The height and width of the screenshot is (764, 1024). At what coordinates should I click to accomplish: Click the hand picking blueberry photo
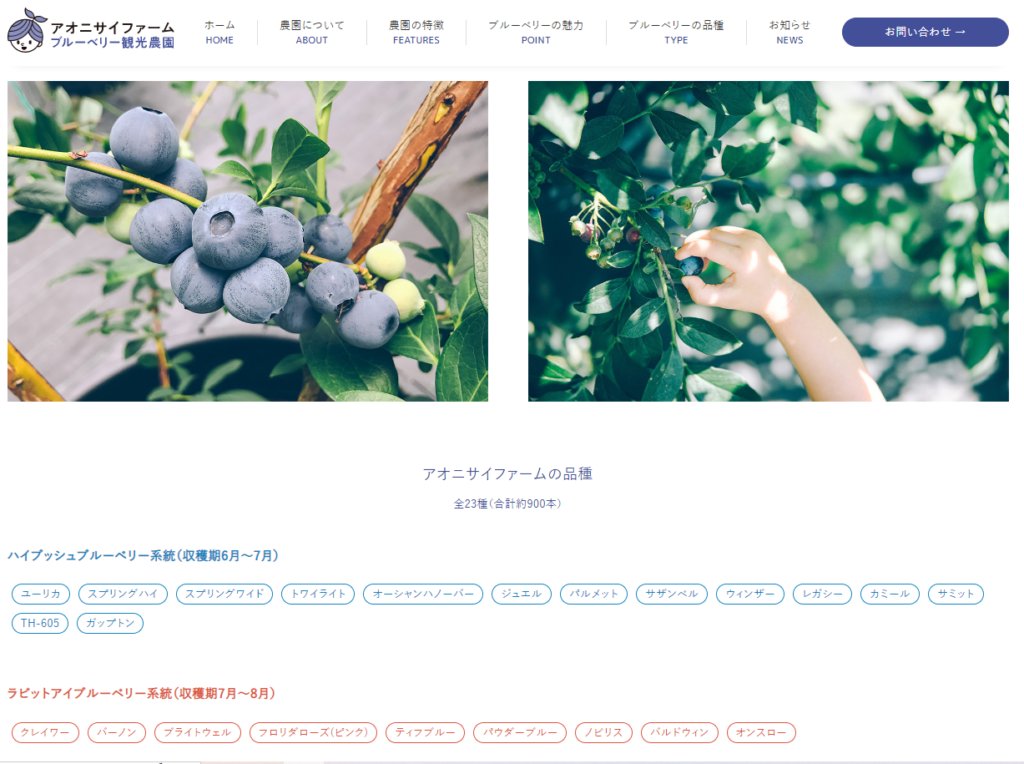(x=768, y=241)
